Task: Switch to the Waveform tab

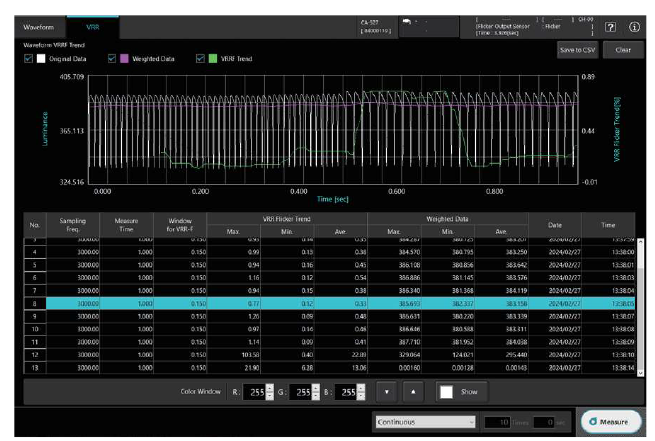Action: coord(39,27)
